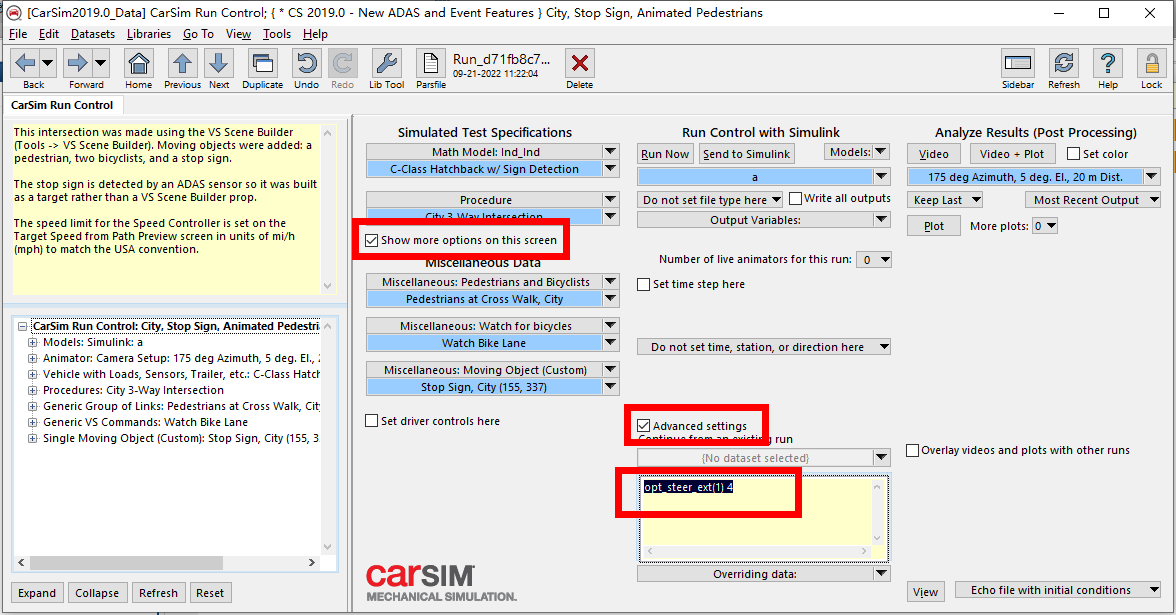Check Set time step here
Image resolution: width=1176 pixels, height=615 pixels.
644,284
